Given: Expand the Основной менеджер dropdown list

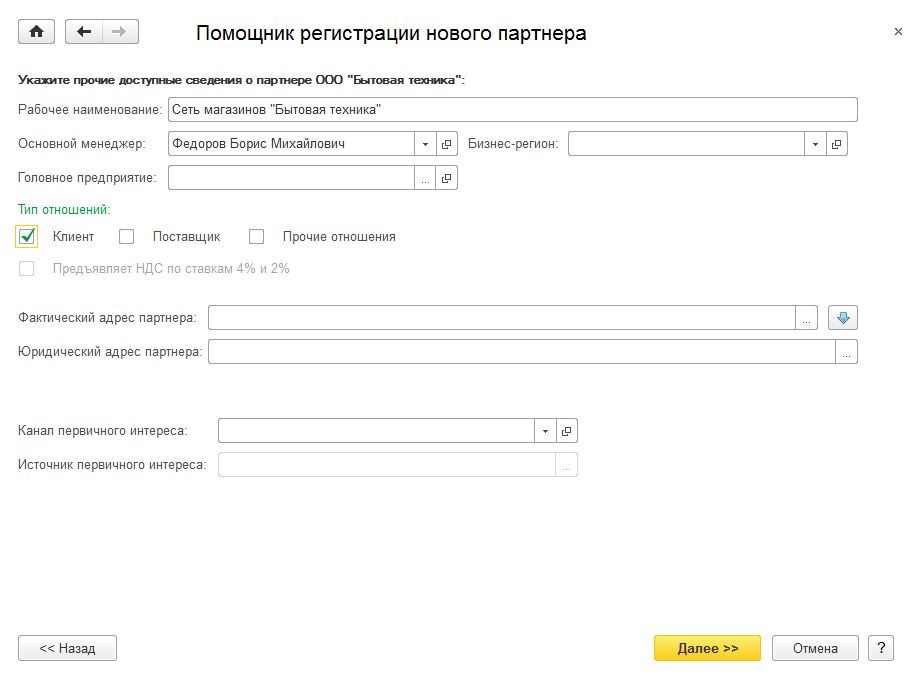Looking at the screenshot, I should click(425, 144).
